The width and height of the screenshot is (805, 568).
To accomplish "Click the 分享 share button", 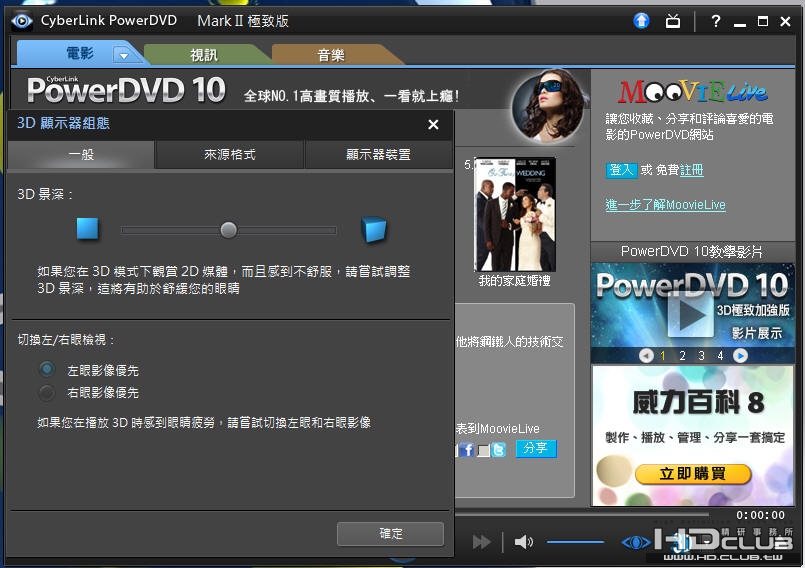I will point(536,448).
